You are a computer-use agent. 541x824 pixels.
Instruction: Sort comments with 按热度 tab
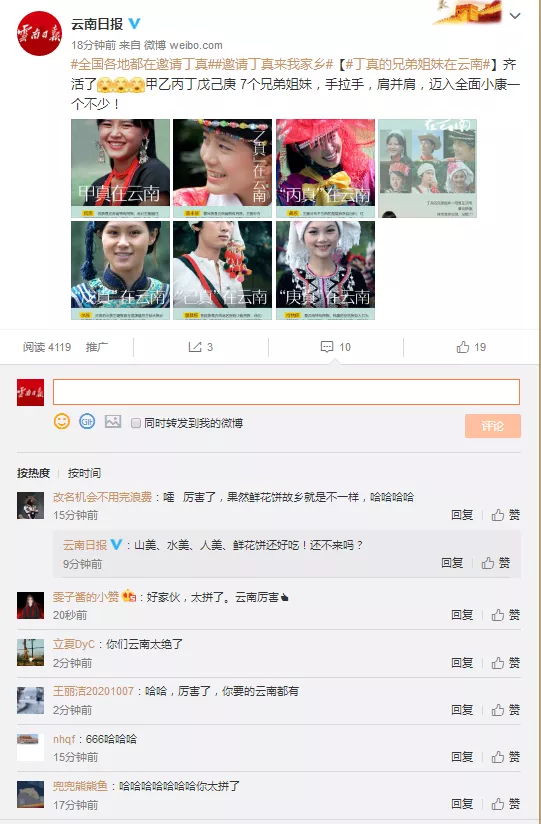(x=33, y=473)
